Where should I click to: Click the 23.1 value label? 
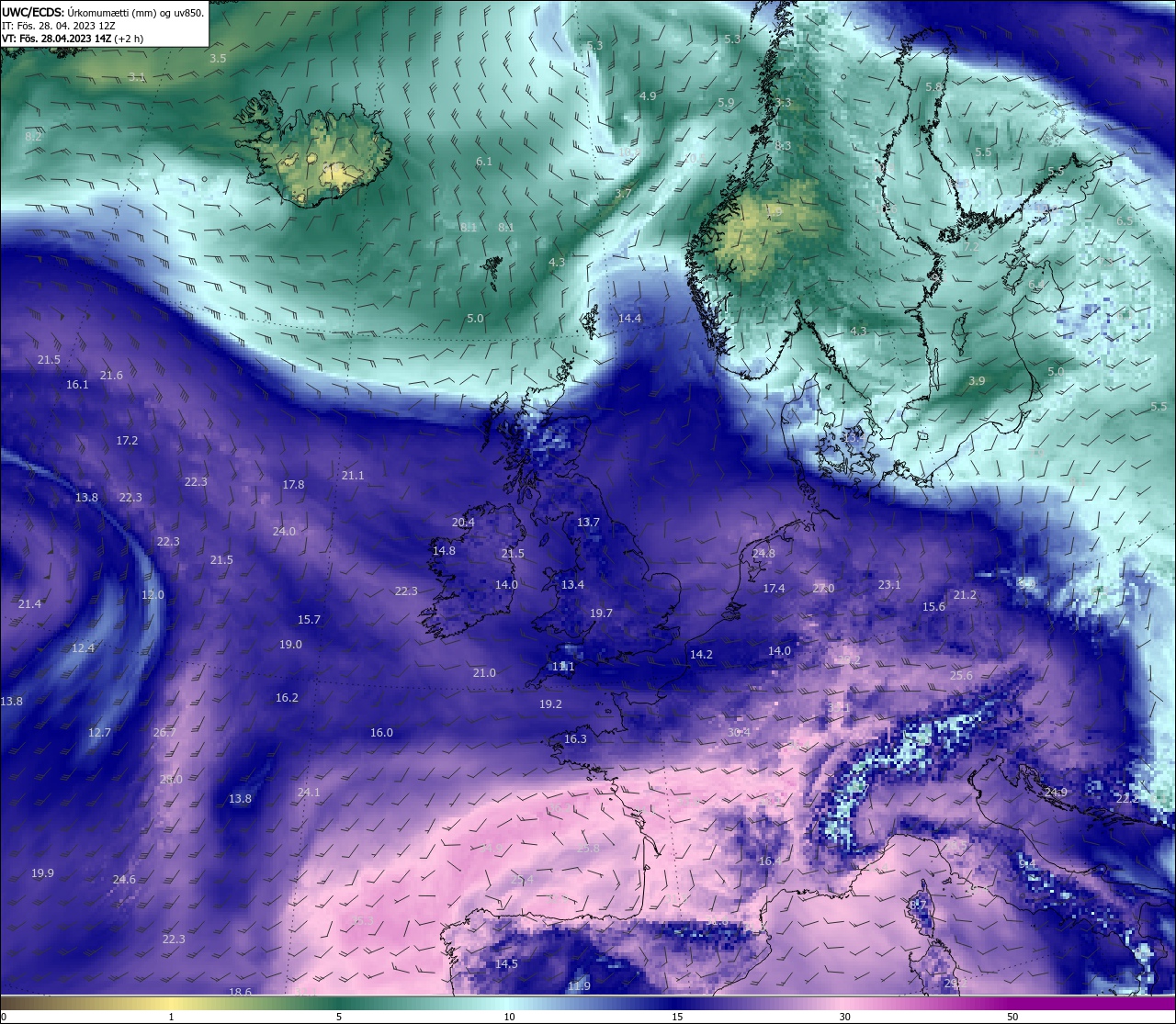coord(889,585)
